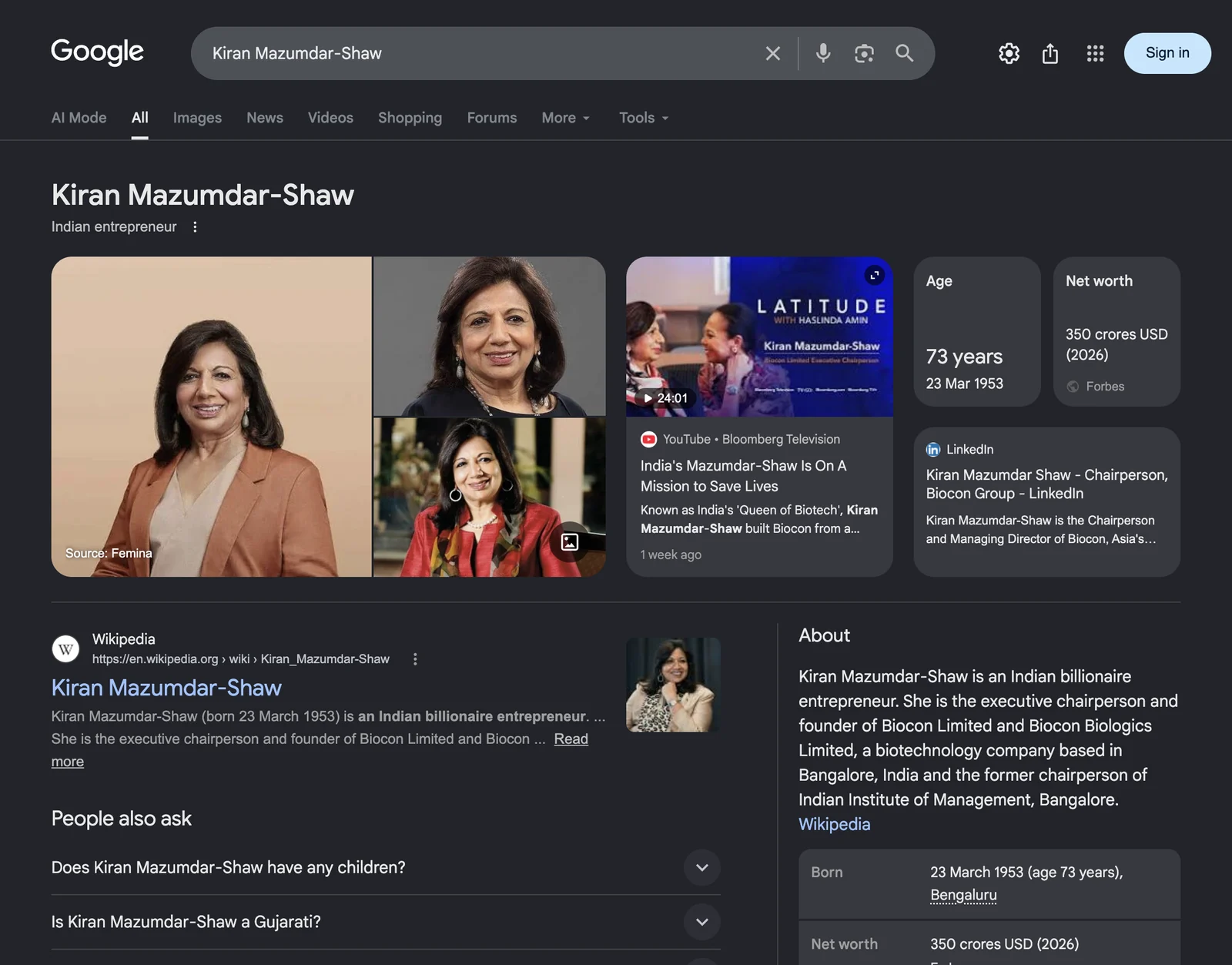Click the '23 Mar 1953' birth date
Screen dimensions: 1232x965
(x=964, y=384)
